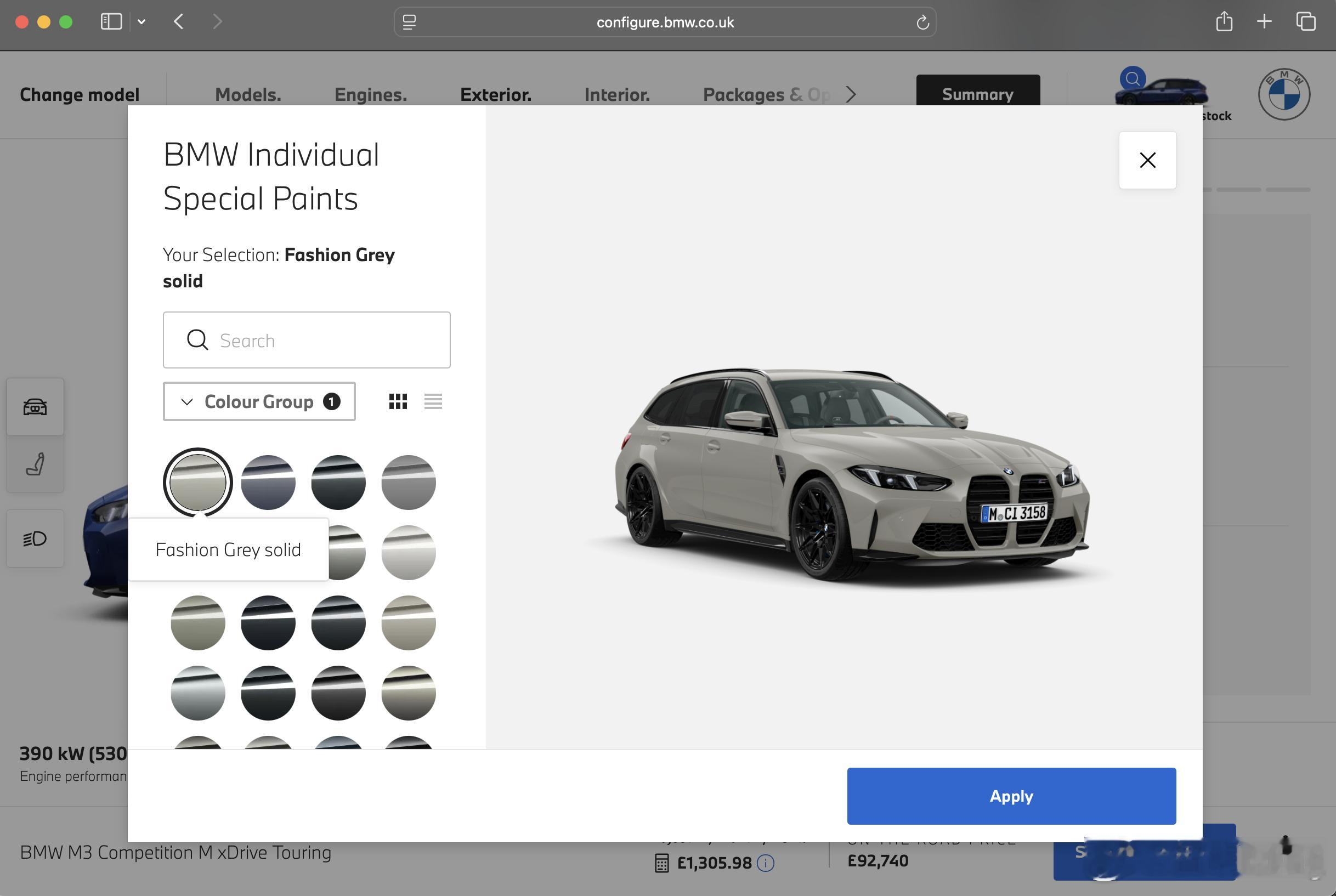Pick the second swatch in third row
The width and height of the screenshot is (1336, 896).
click(x=268, y=623)
